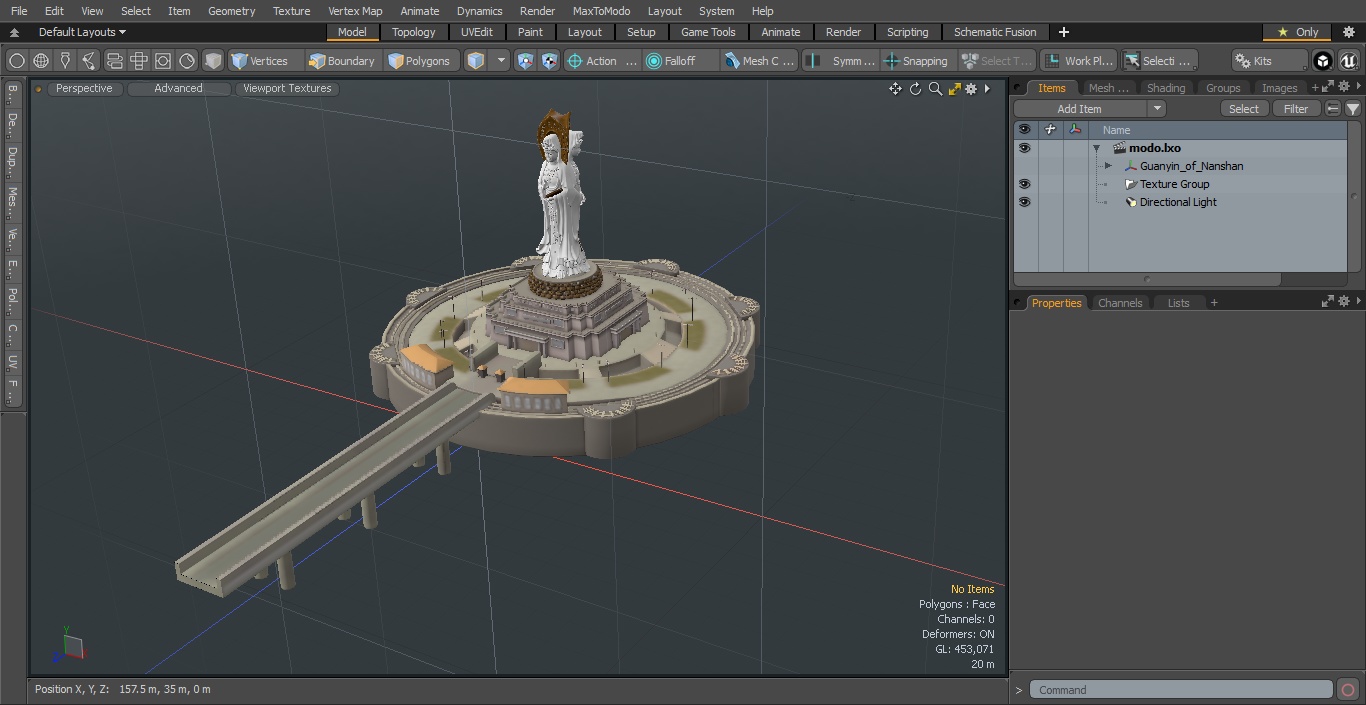Open the MaxToModo menu
Image resolution: width=1366 pixels, height=705 pixels.
pos(601,11)
